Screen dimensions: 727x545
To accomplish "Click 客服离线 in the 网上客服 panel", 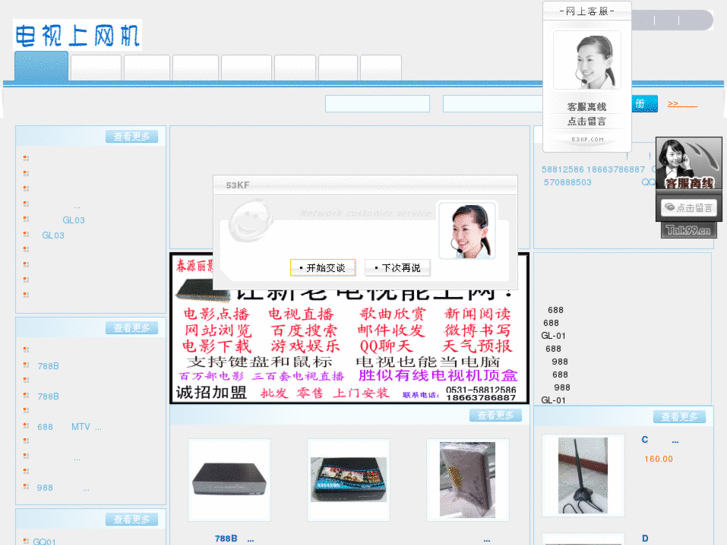I will pos(587,107).
